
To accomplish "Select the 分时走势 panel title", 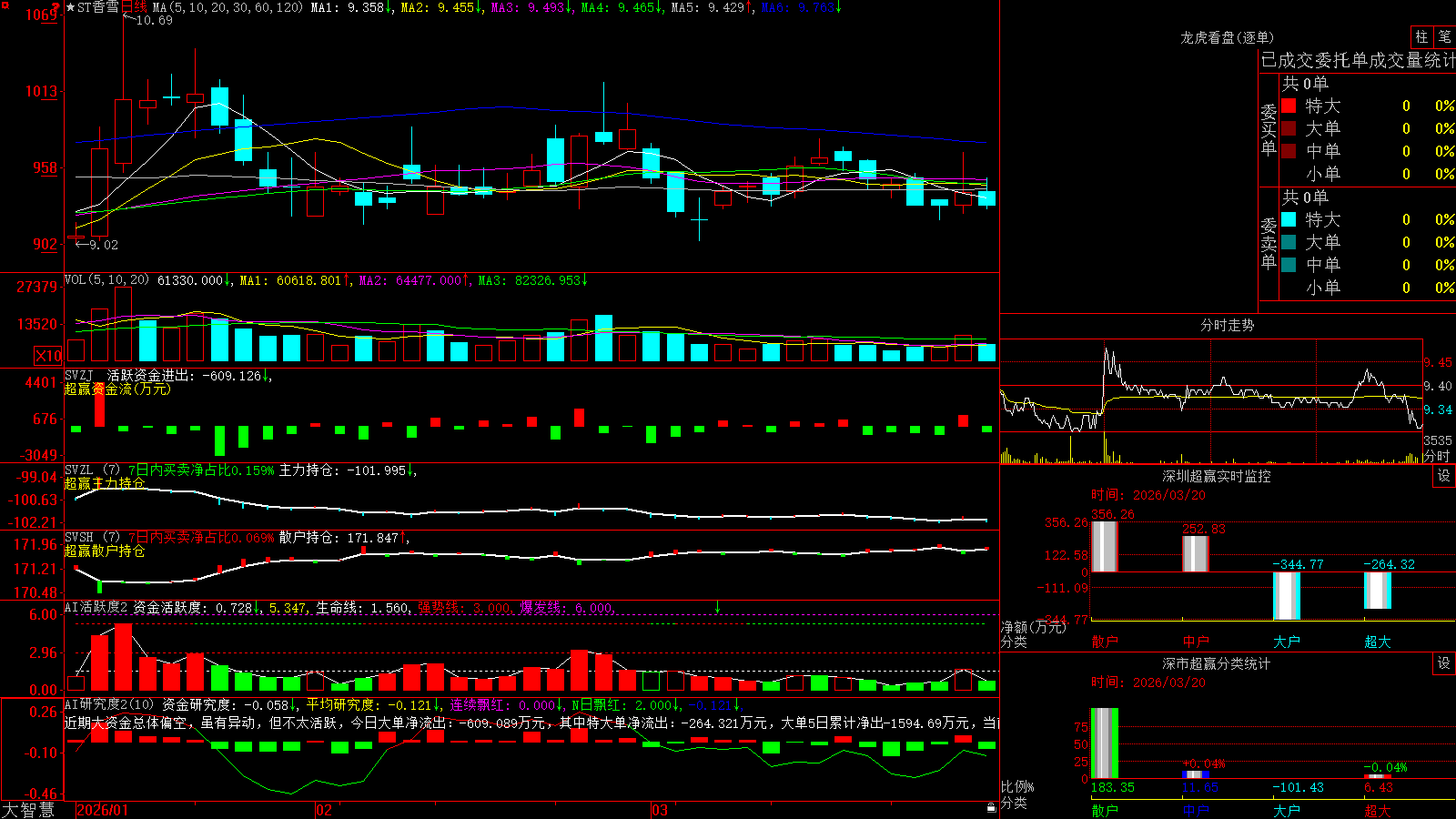I will coord(1227,325).
